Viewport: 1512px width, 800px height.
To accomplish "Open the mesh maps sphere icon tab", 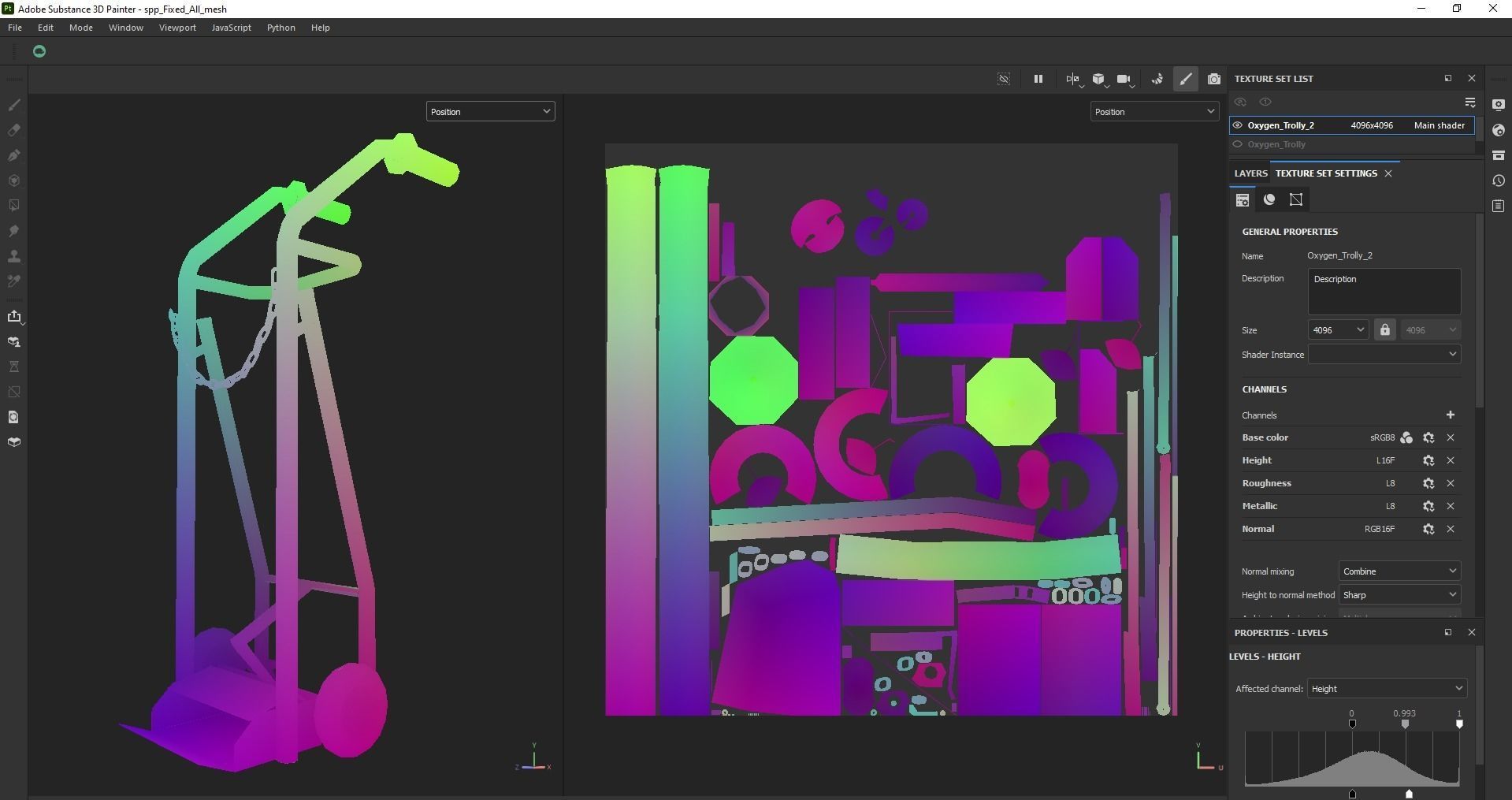I will click(x=1269, y=199).
